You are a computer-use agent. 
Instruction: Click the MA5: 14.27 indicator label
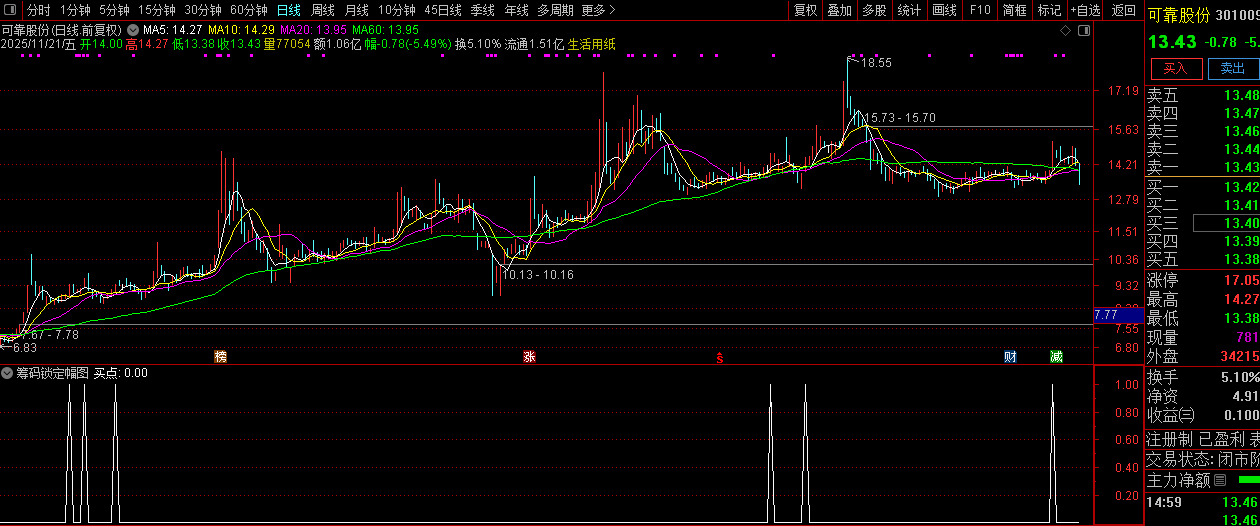(x=173, y=30)
